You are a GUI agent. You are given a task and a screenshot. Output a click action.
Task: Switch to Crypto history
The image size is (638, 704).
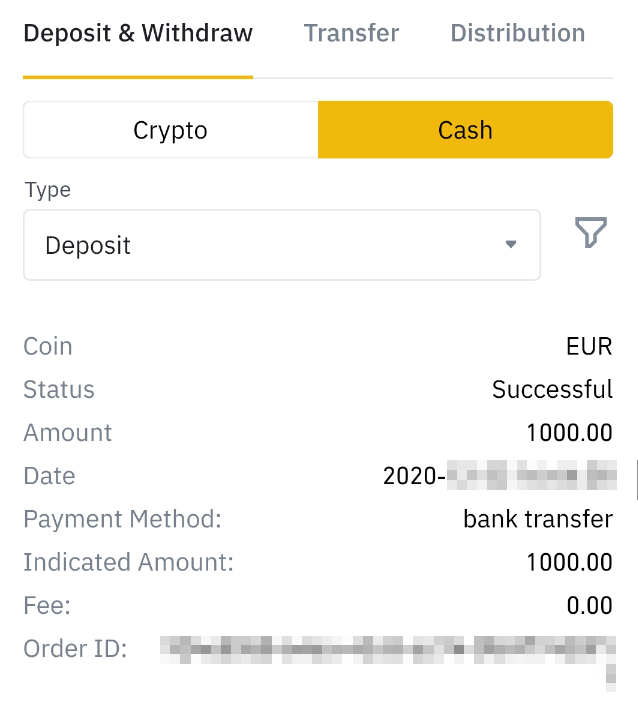170,130
